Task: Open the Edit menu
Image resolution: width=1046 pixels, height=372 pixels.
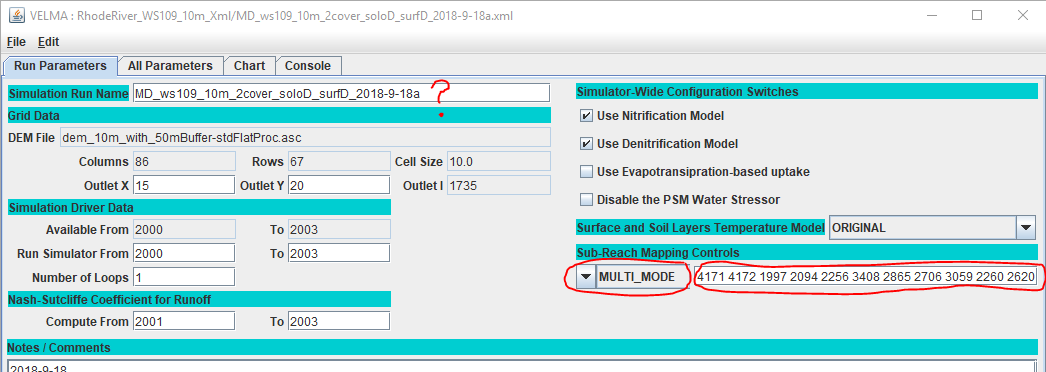Action: [48, 41]
